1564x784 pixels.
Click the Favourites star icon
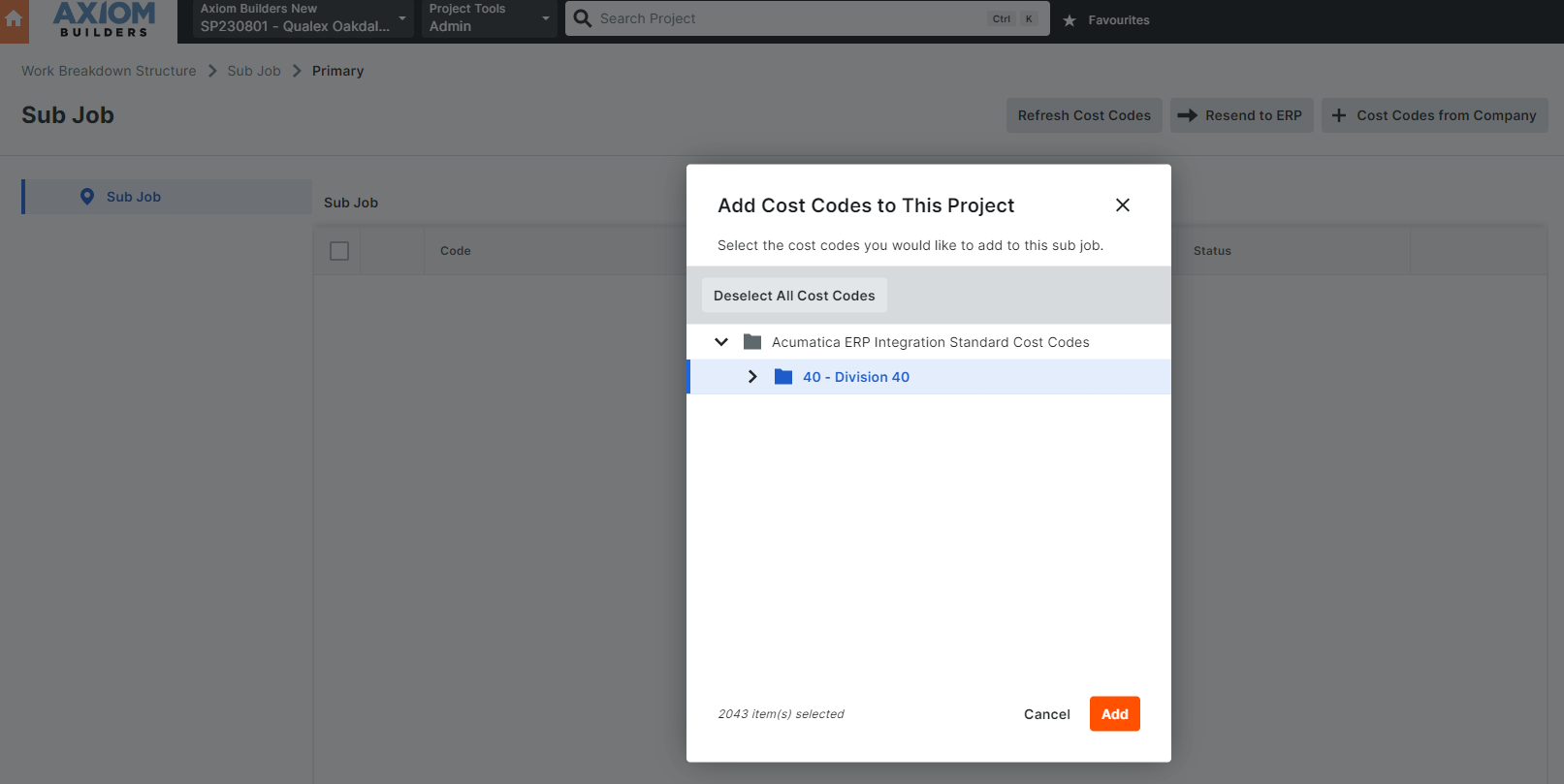coord(1069,20)
